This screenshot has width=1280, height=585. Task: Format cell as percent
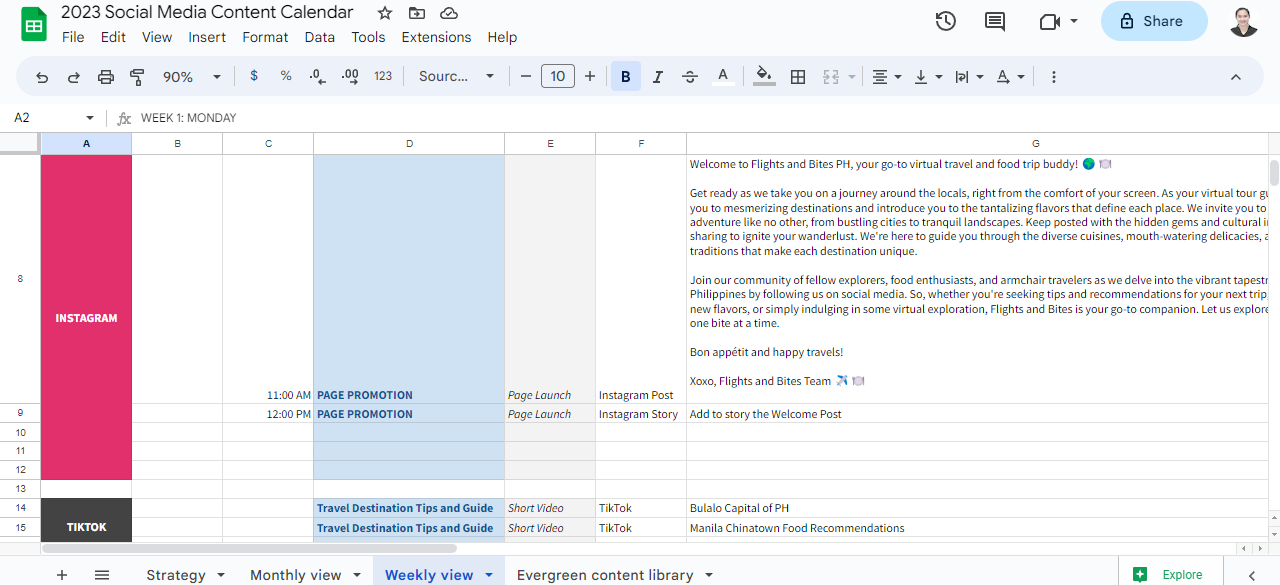click(286, 76)
